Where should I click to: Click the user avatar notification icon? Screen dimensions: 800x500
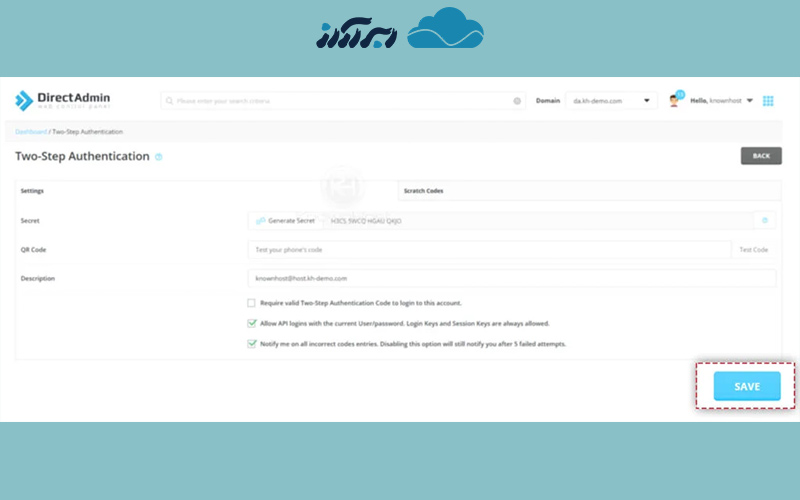click(x=675, y=101)
